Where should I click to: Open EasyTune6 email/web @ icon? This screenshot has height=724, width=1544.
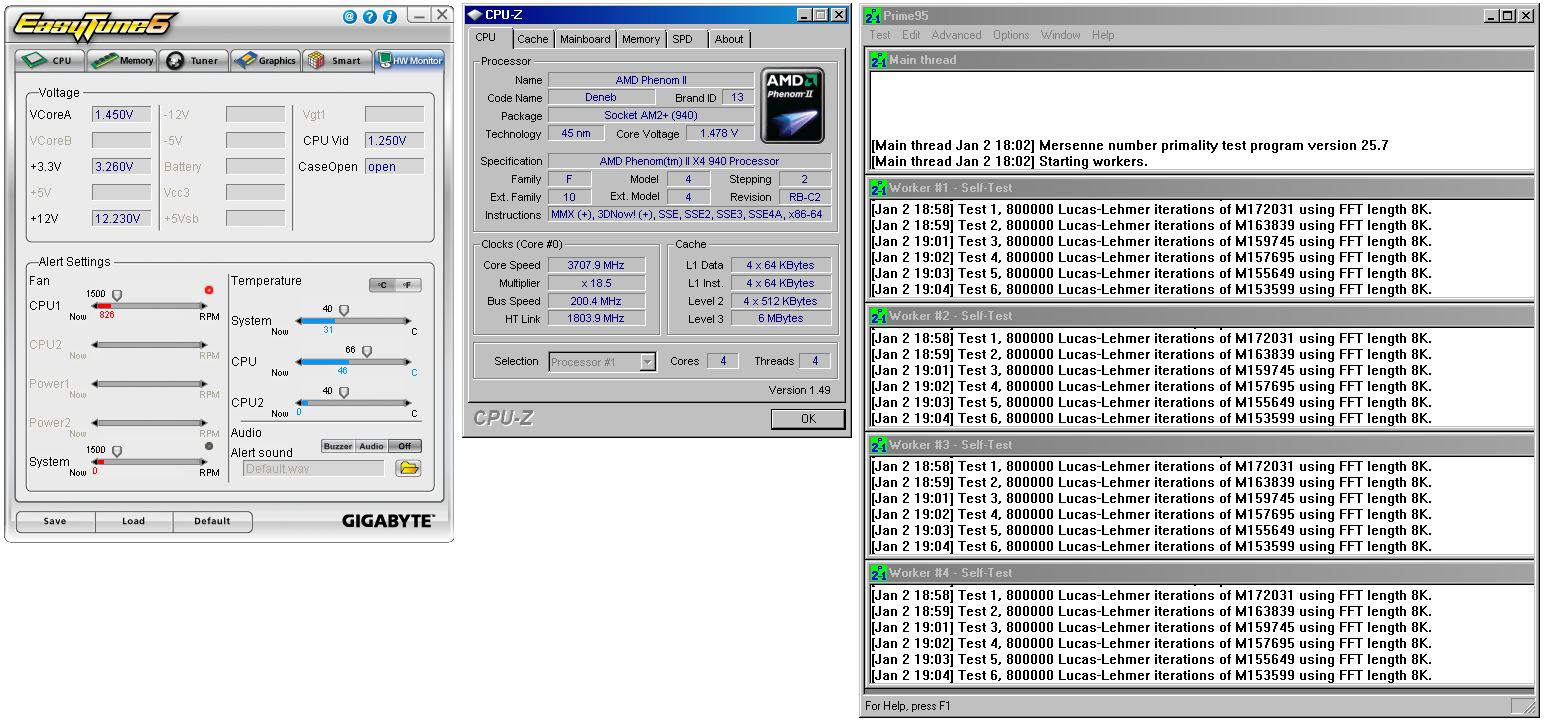[x=349, y=17]
